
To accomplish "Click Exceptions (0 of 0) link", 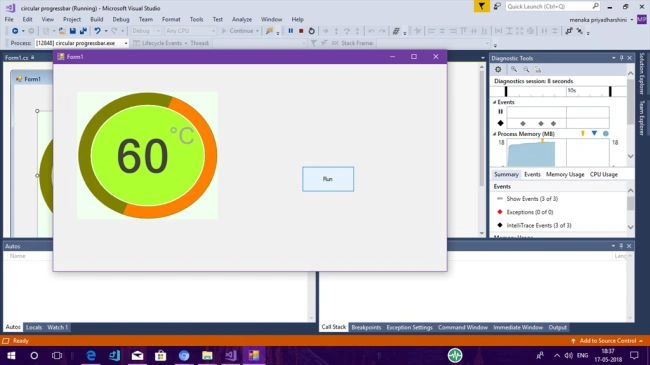I will pyautogui.click(x=530, y=212).
